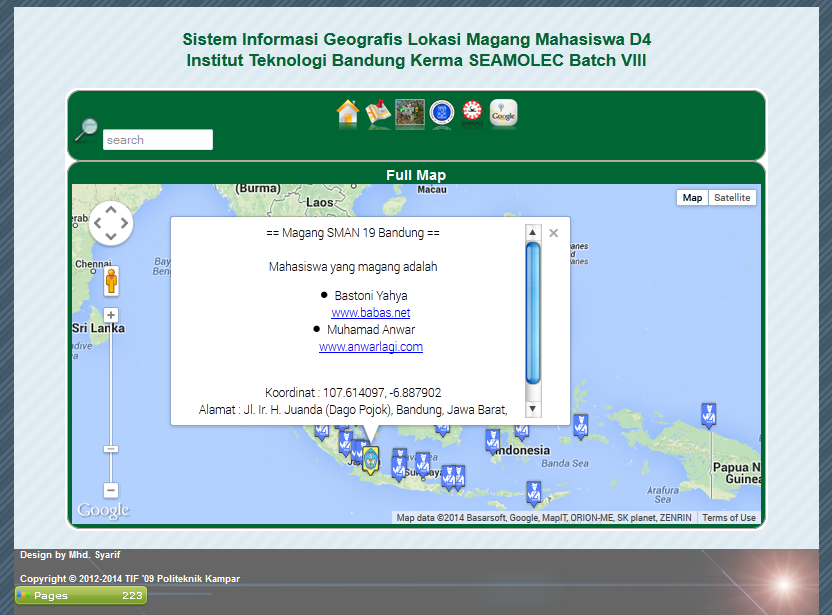The height and width of the screenshot is (615, 832).
Task: Close the SMAN 19 Bandung info window
Action: [553, 232]
